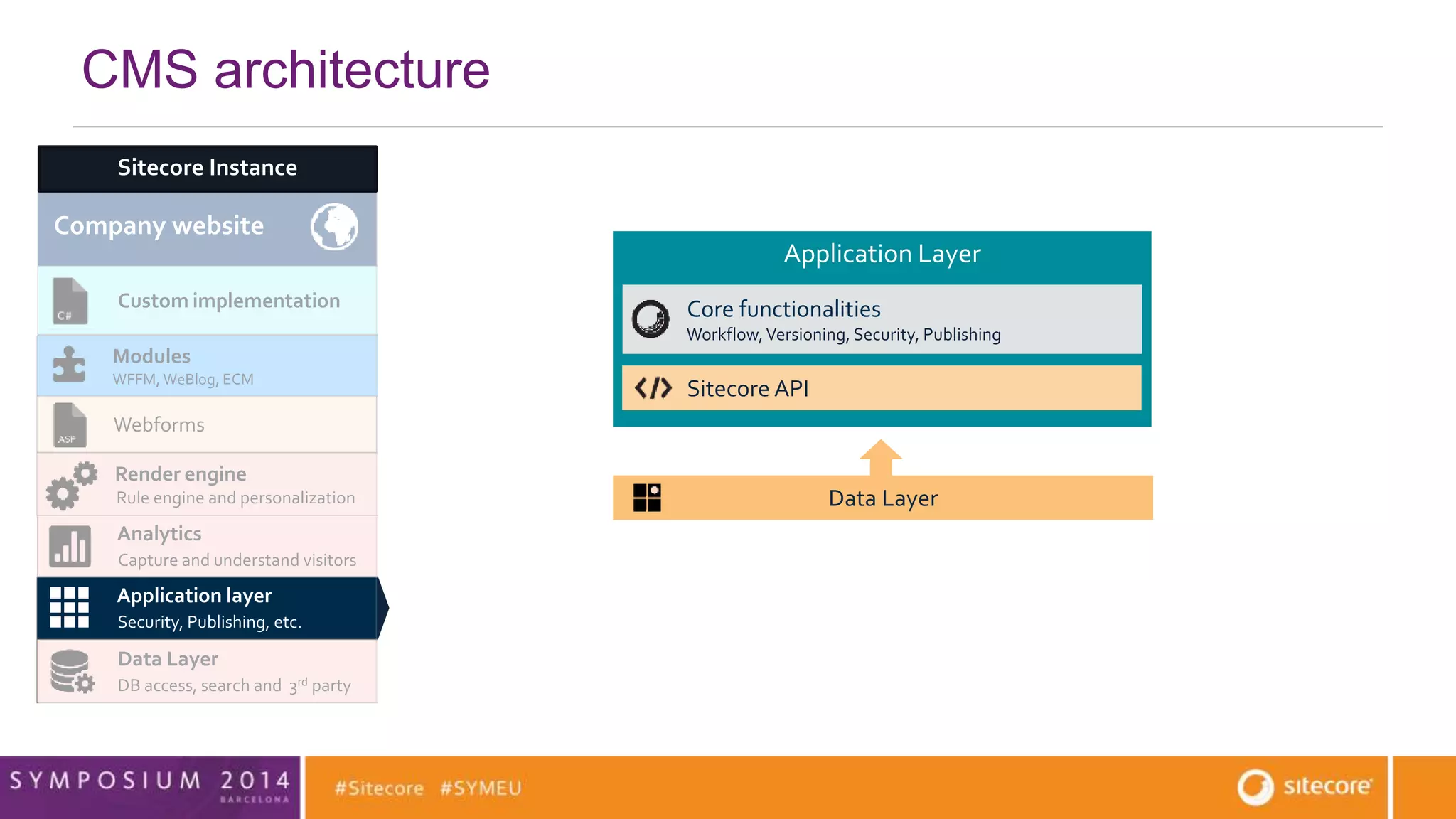Click the globe icon beside Company website

pyautogui.click(x=334, y=227)
